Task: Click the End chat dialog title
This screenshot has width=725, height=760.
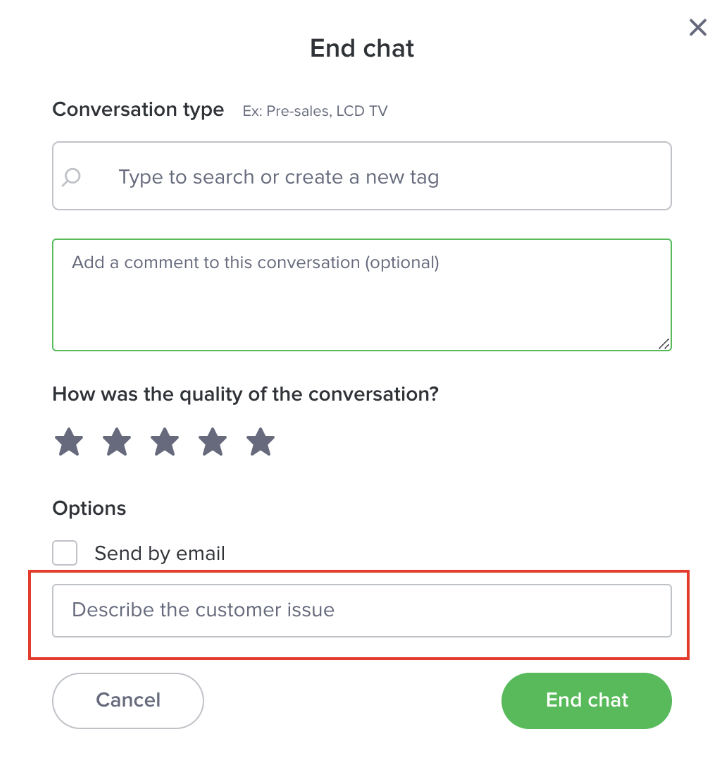Action: point(362,48)
